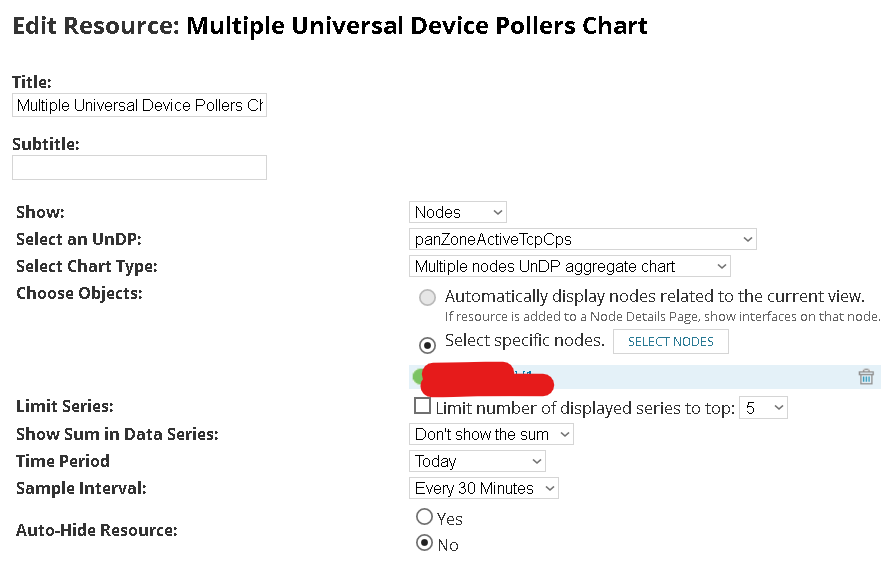This screenshot has height=571, width=892.
Task: Open the Time Period dropdown
Action: pyautogui.click(x=478, y=461)
